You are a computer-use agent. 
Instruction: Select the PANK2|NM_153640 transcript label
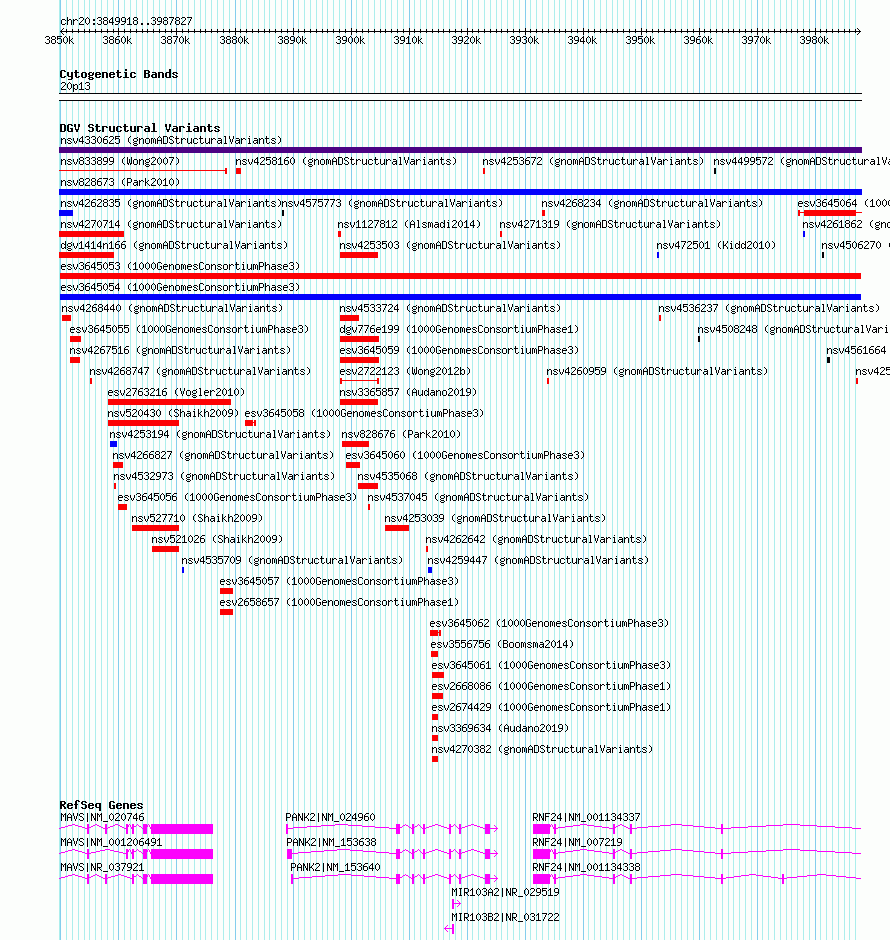(x=335, y=867)
